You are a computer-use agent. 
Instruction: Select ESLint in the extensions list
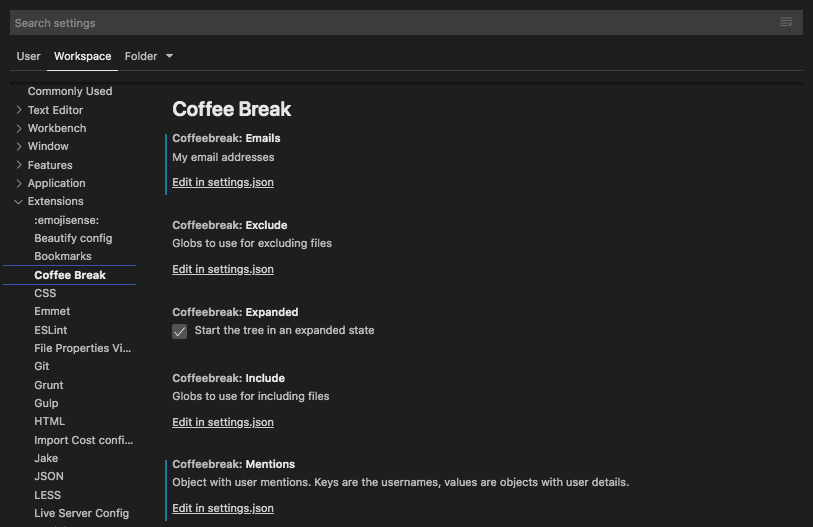tap(51, 330)
